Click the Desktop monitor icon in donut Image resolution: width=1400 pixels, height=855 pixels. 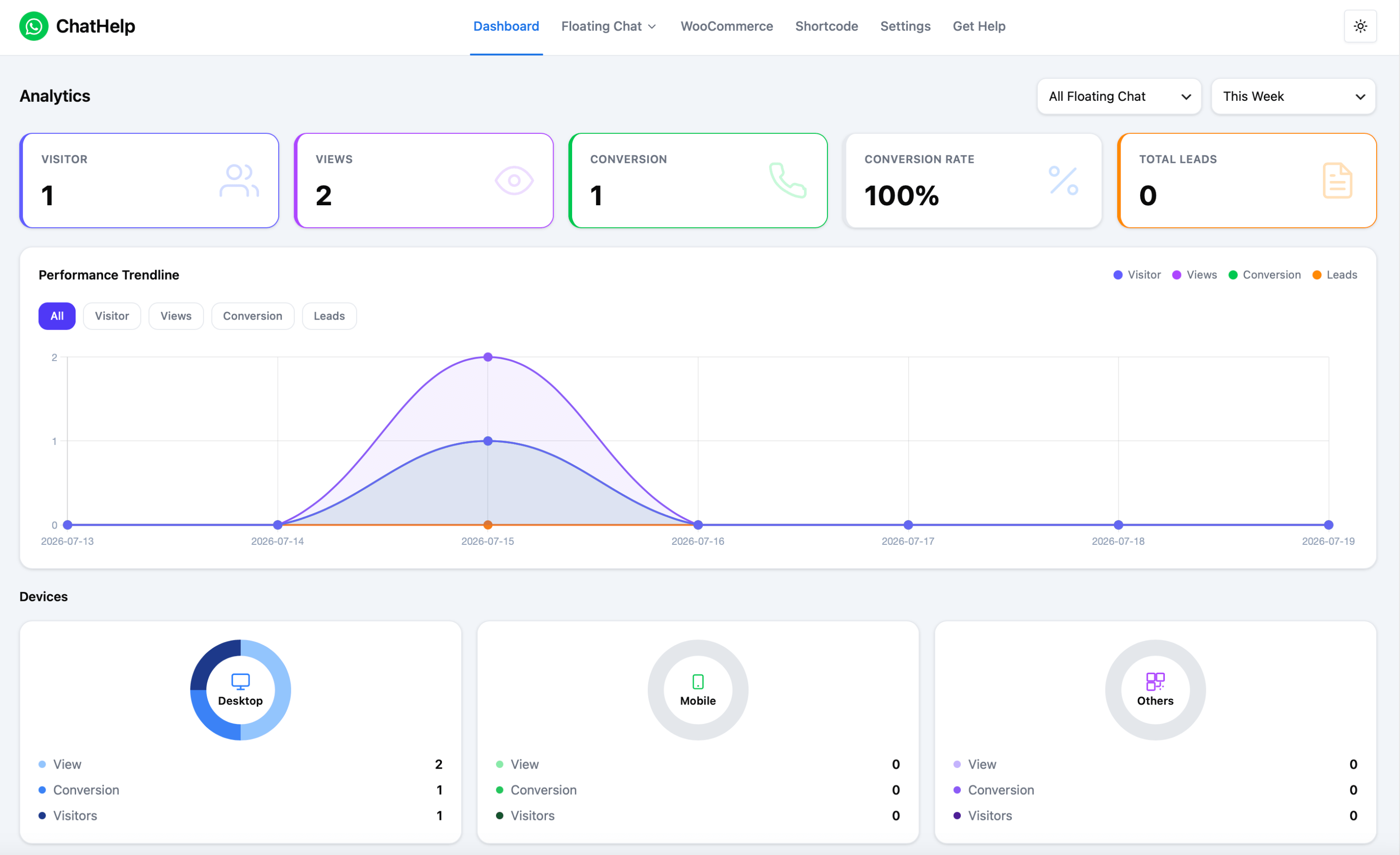pyautogui.click(x=240, y=681)
